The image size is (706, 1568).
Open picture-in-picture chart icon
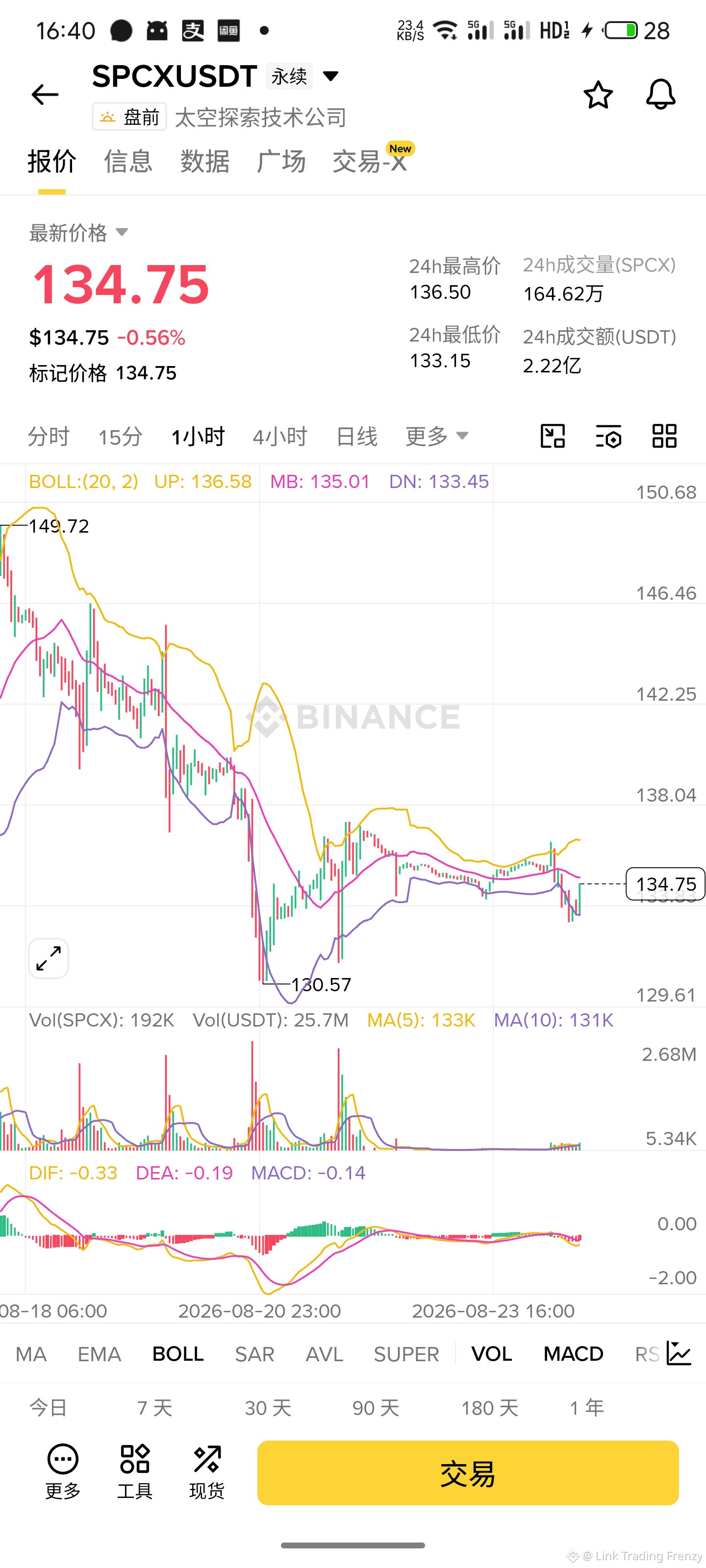click(x=553, y=436)
